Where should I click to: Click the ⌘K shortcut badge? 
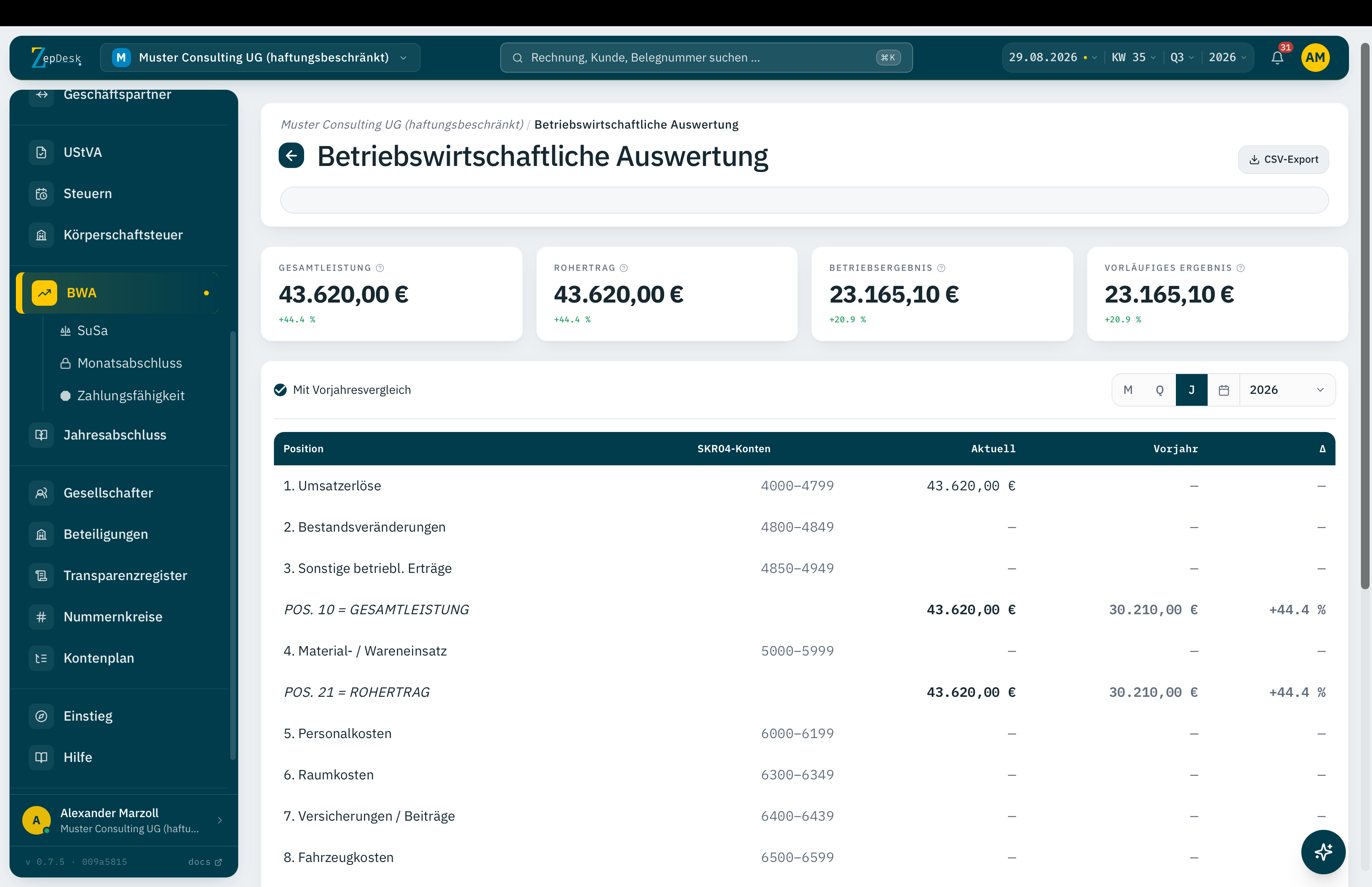888,58
